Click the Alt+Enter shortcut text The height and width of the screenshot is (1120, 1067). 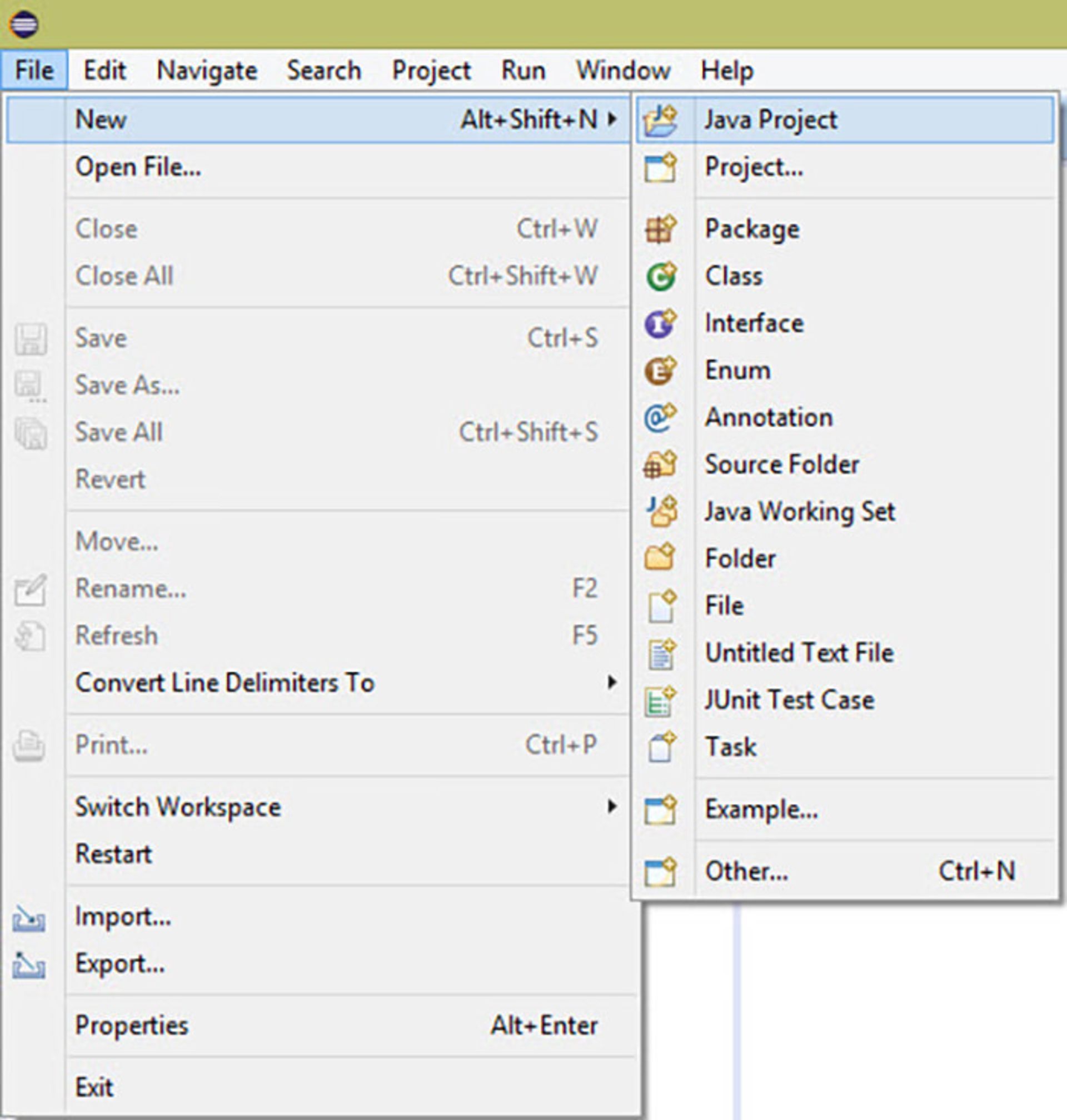[x=544, y=1026]
